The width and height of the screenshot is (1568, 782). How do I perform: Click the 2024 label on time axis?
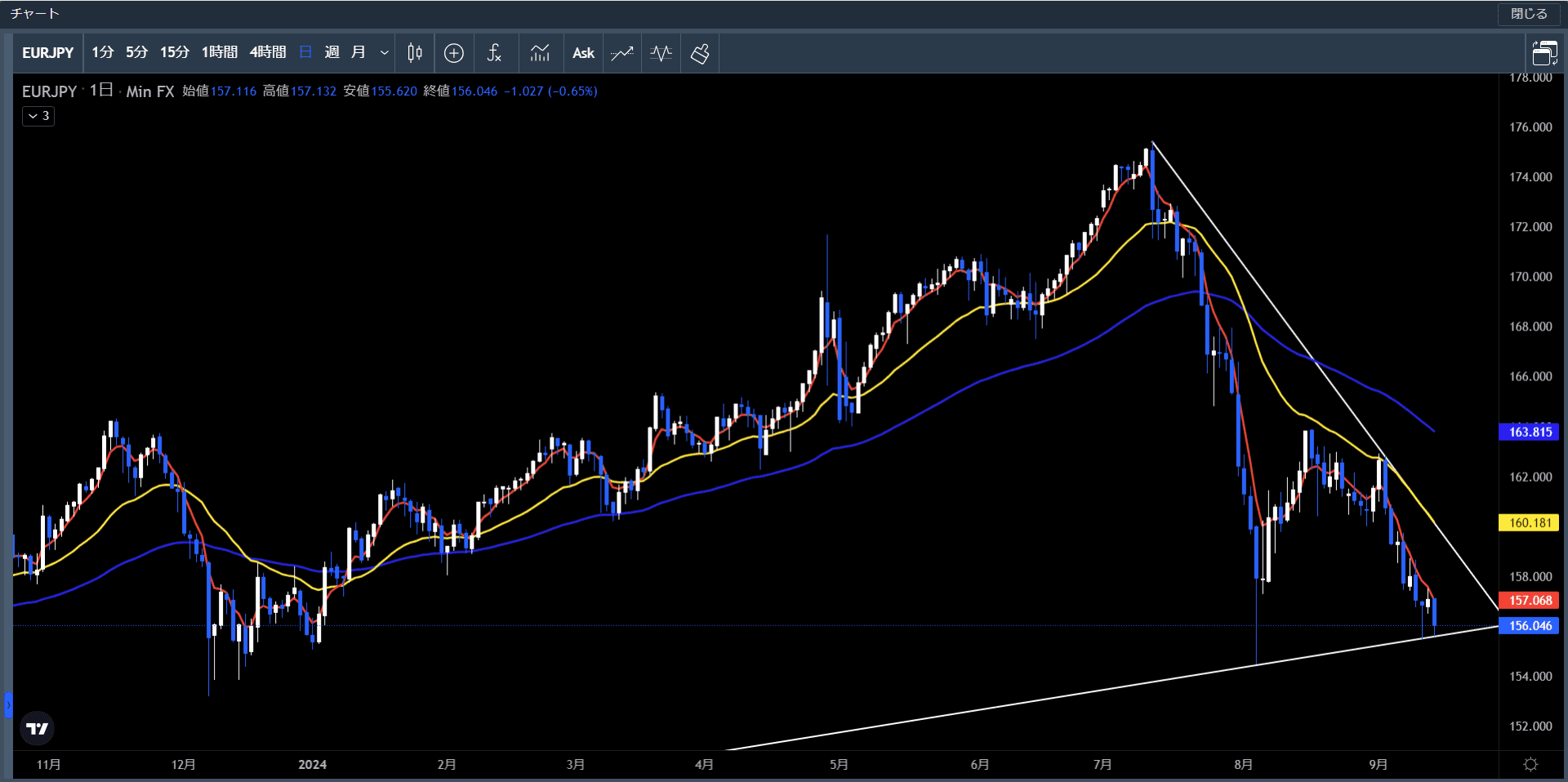312,765
